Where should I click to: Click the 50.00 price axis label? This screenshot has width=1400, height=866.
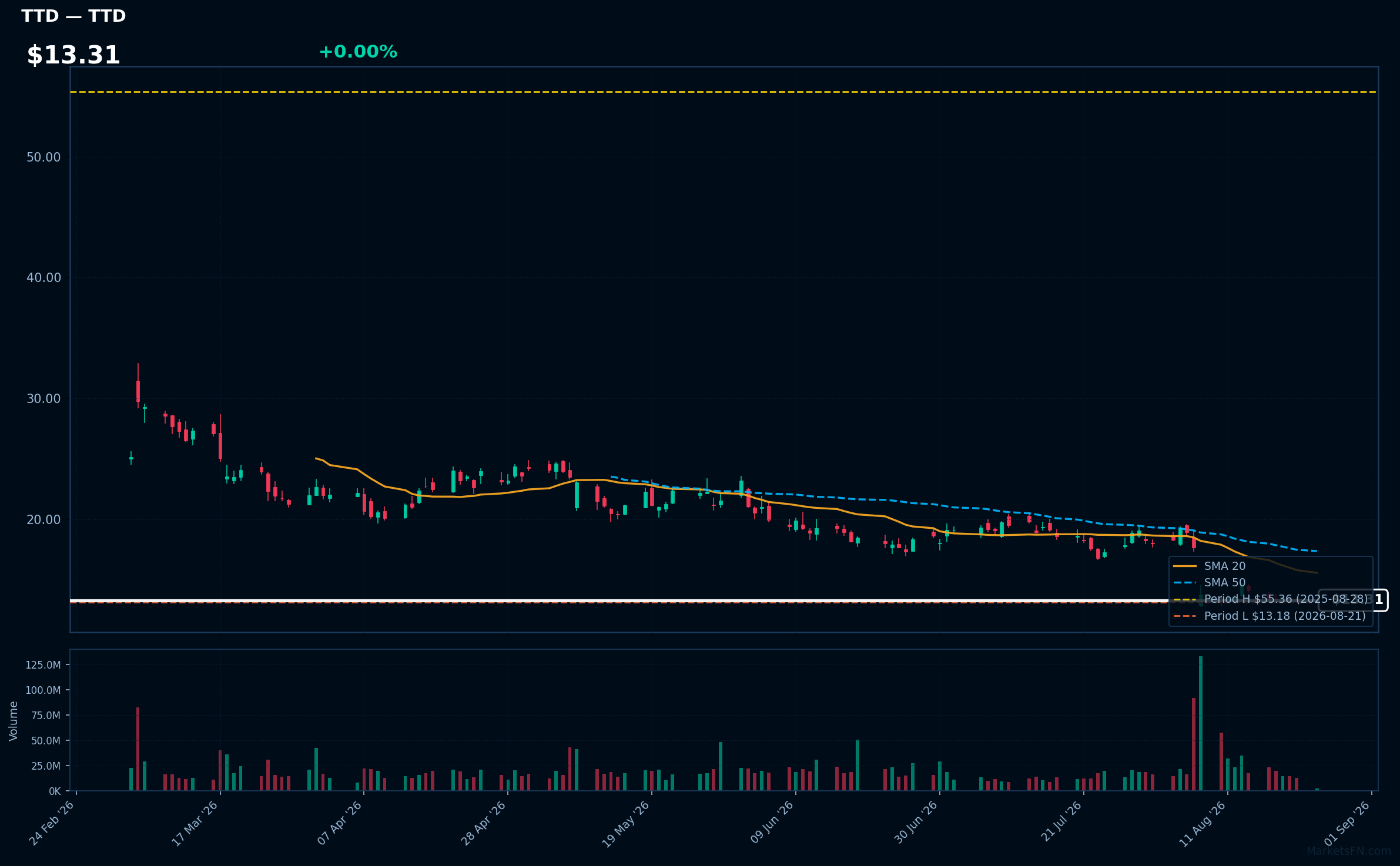tap(43, 157)
